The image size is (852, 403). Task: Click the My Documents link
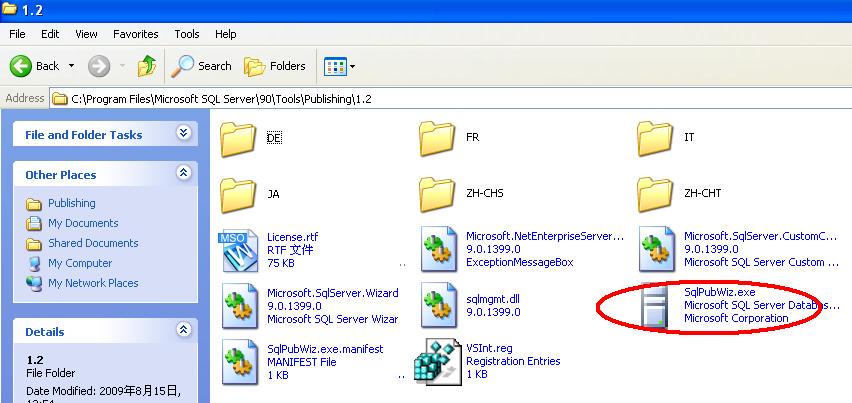83,223
